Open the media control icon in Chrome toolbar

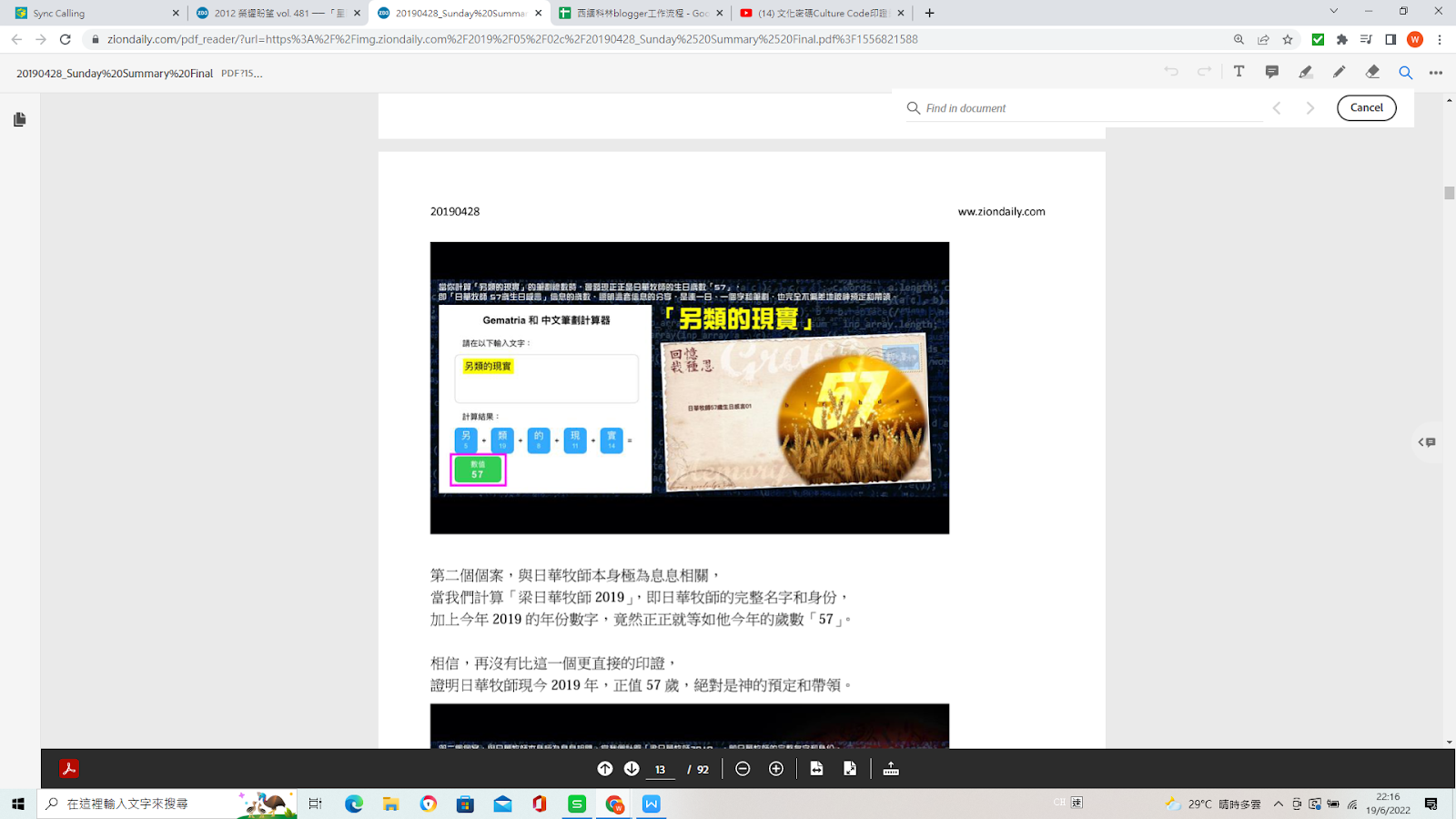(x=1366, y=39)
